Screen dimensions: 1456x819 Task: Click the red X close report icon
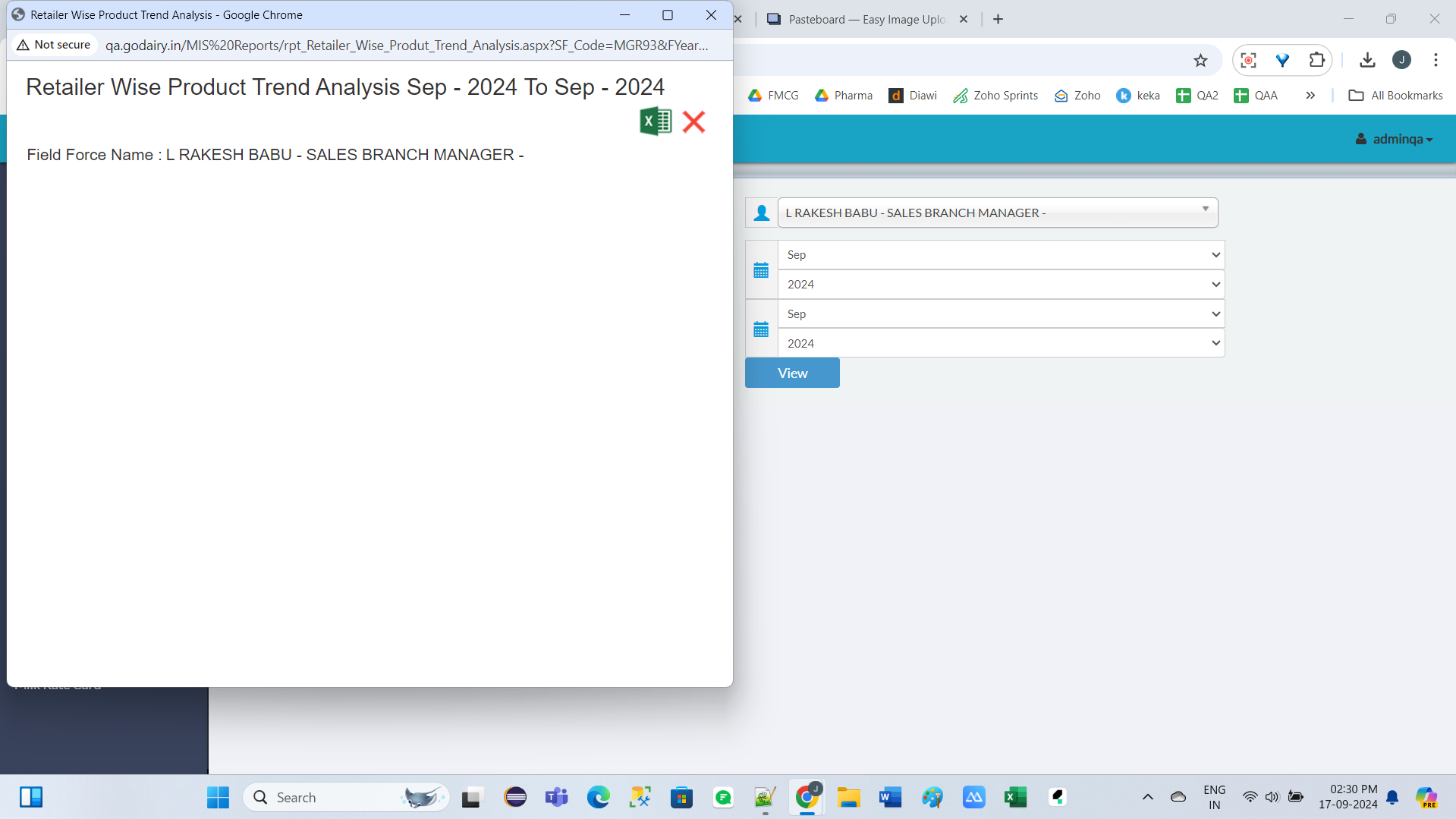pyautogui.click(x=693, y=121)
